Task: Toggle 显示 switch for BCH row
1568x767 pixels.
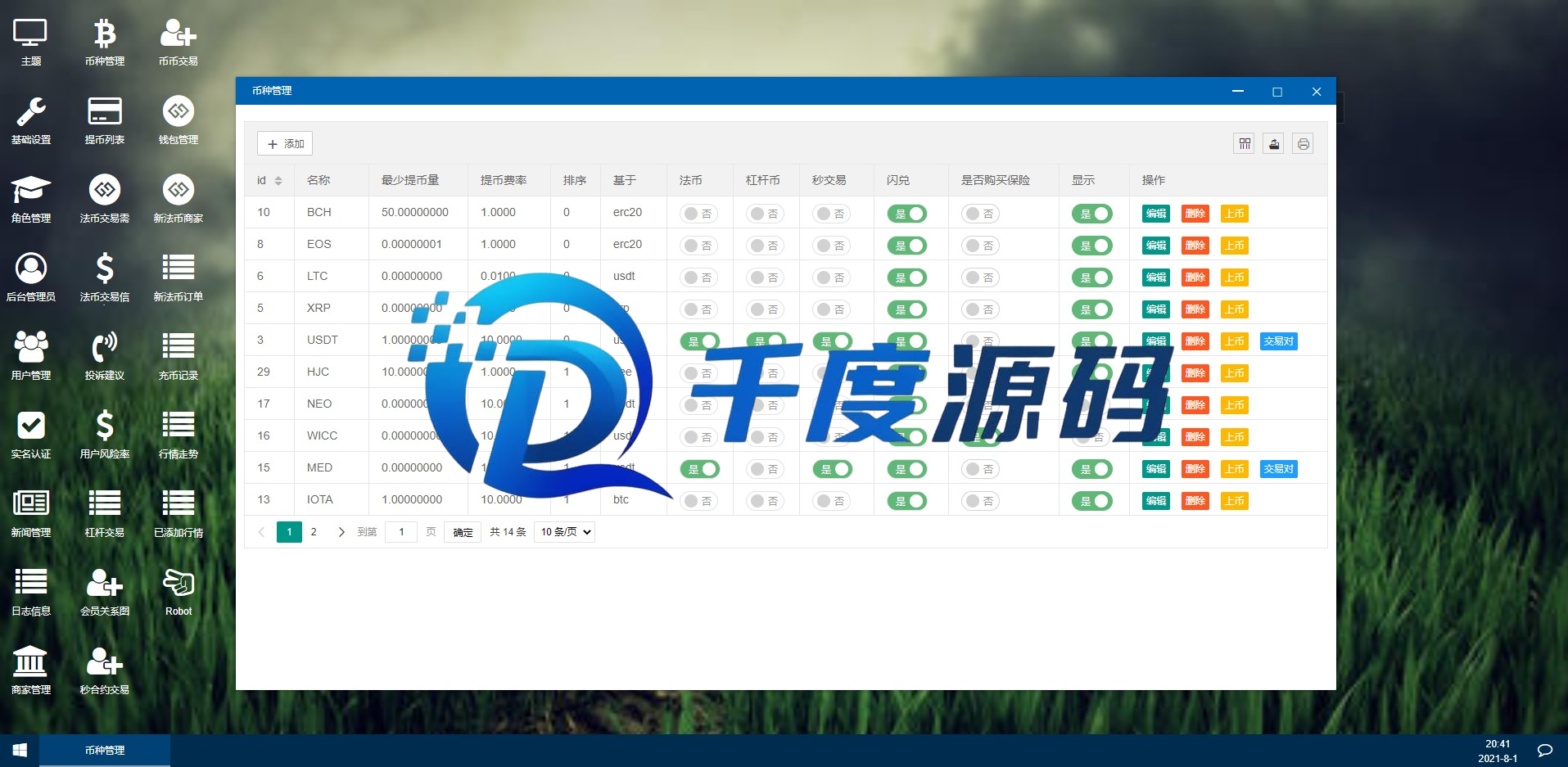Action: coord(1092,214)
